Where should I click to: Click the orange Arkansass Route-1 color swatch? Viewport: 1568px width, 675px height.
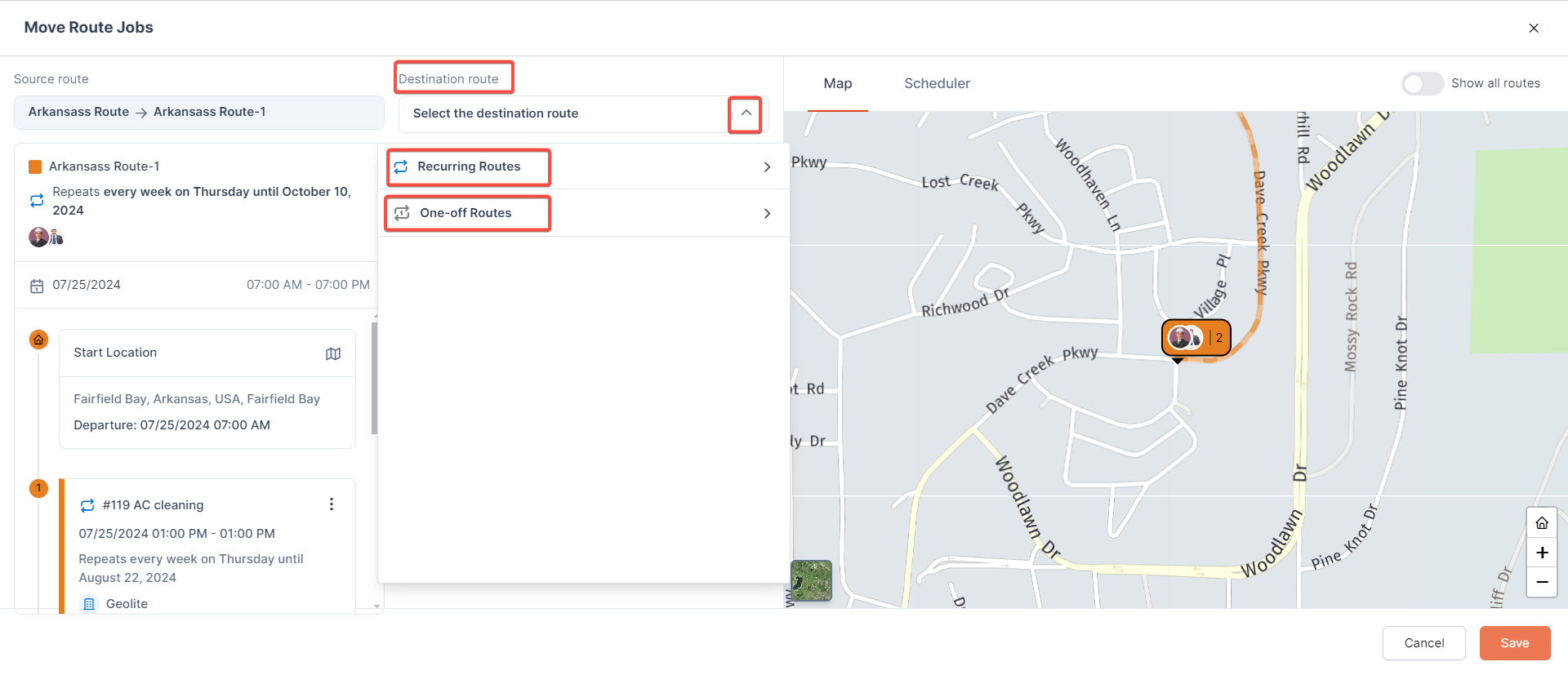click(35, 167)
